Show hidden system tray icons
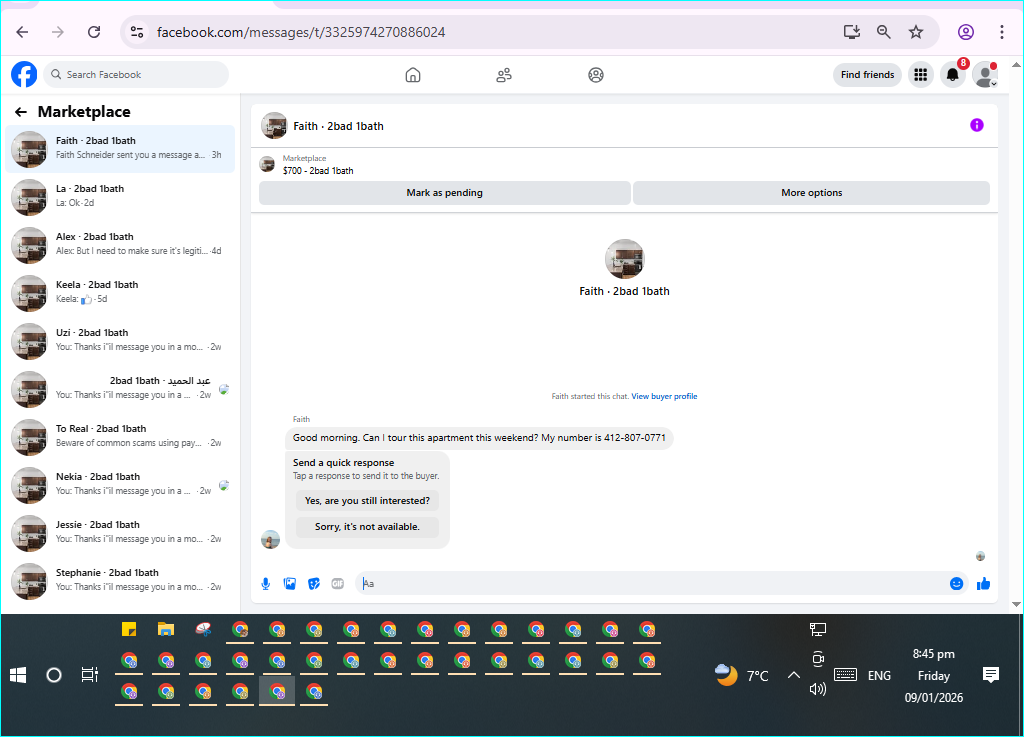This screenshot has height=737, width=1024. [793, 675]
